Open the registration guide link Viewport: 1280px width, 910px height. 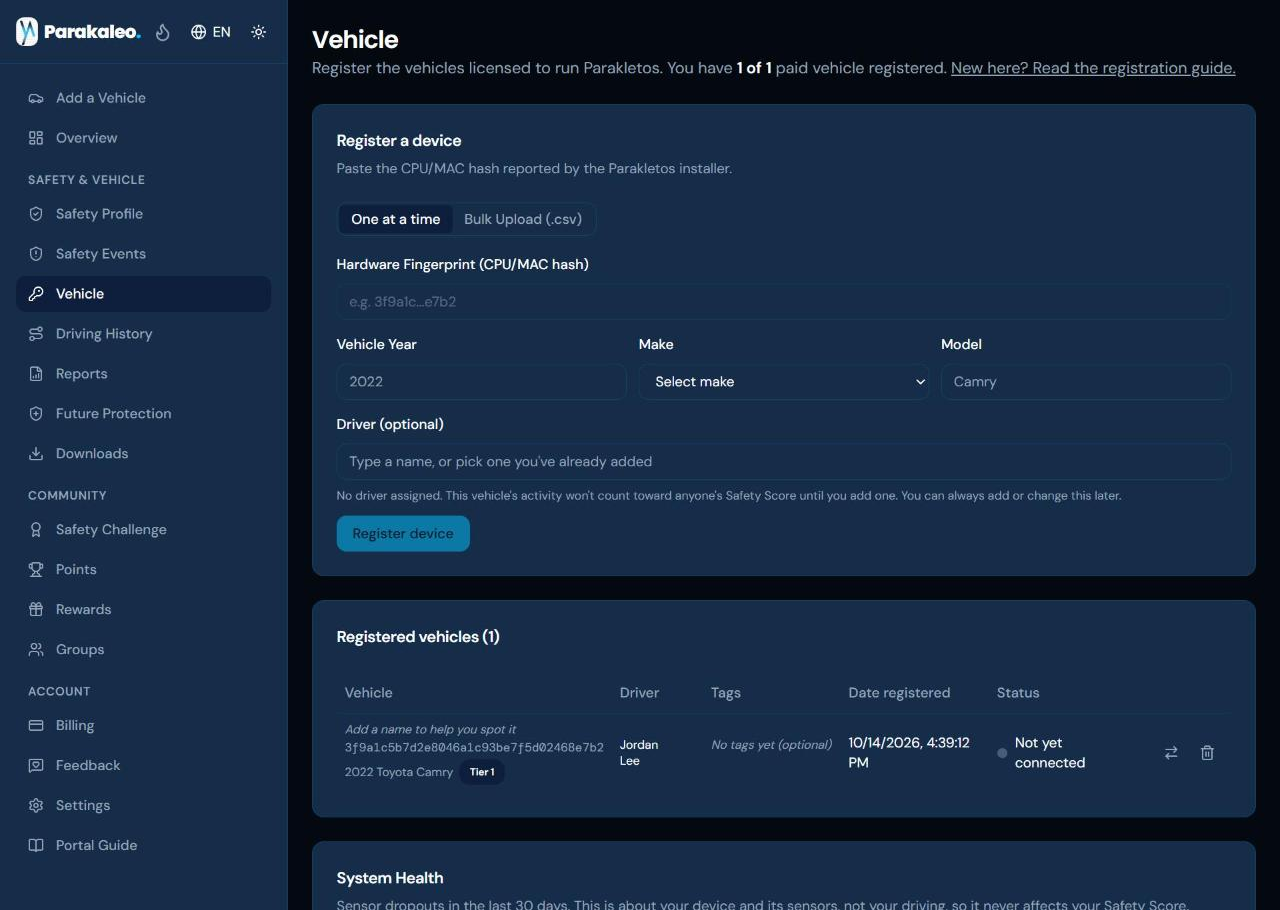[1093, 68]
